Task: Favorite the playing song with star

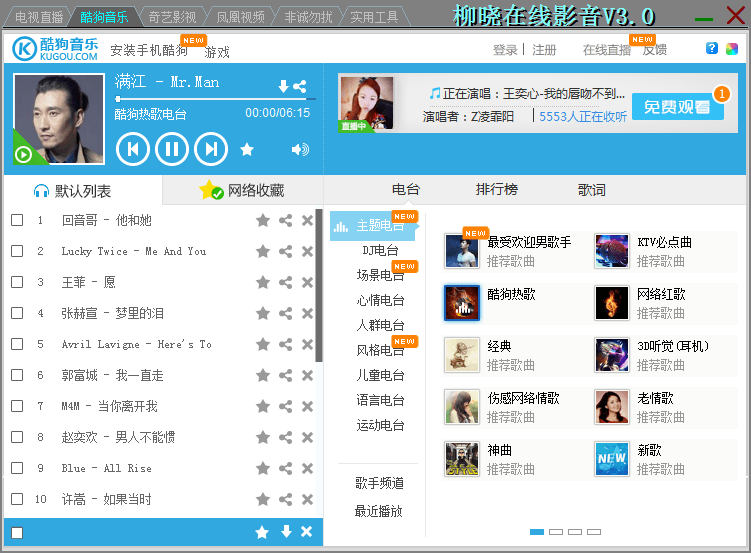Action: 247,150
